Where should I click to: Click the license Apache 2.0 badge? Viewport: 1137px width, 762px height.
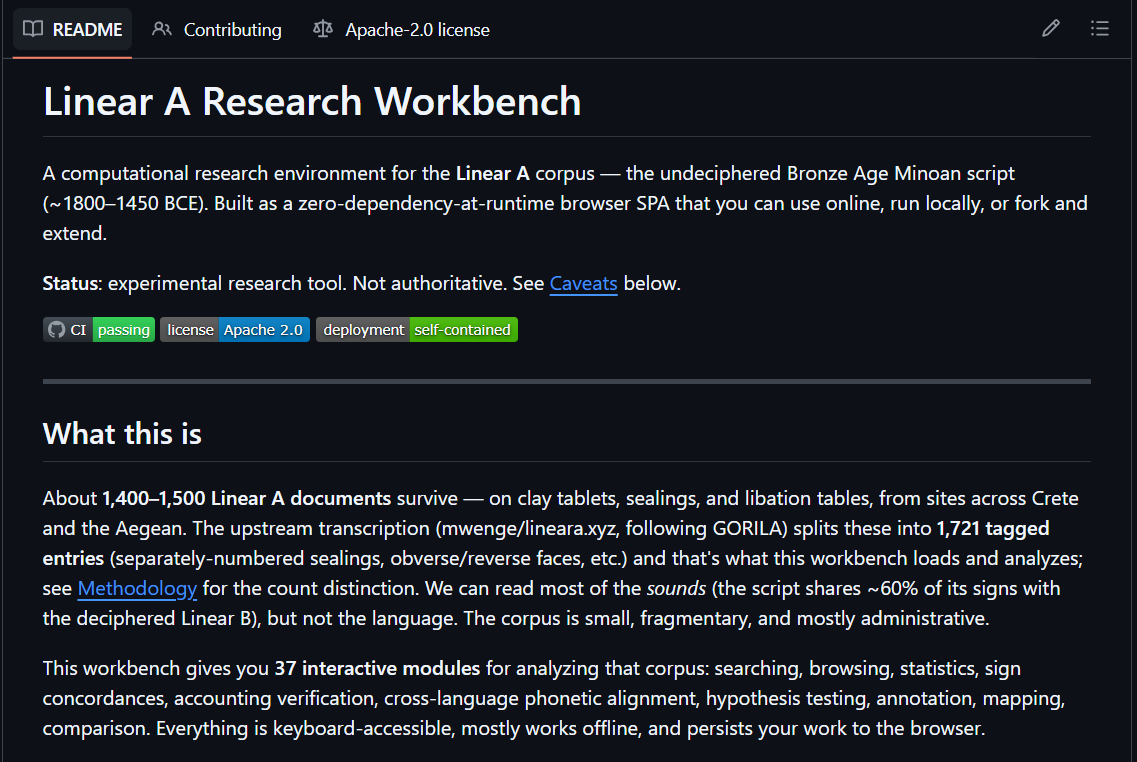(235, 330)
